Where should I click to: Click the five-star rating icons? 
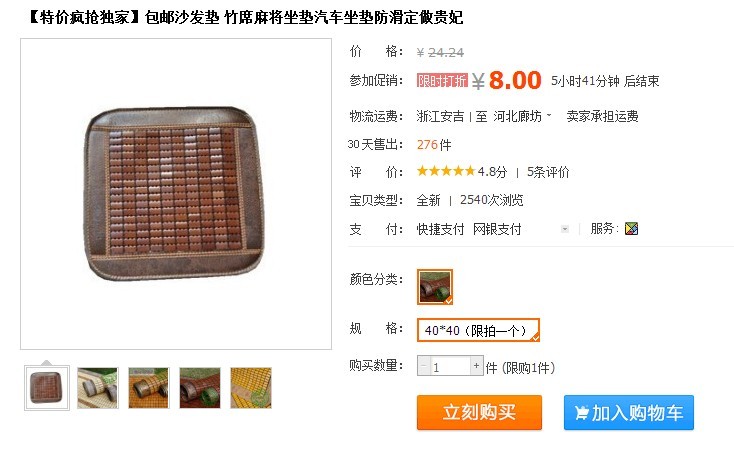point(446,171)
